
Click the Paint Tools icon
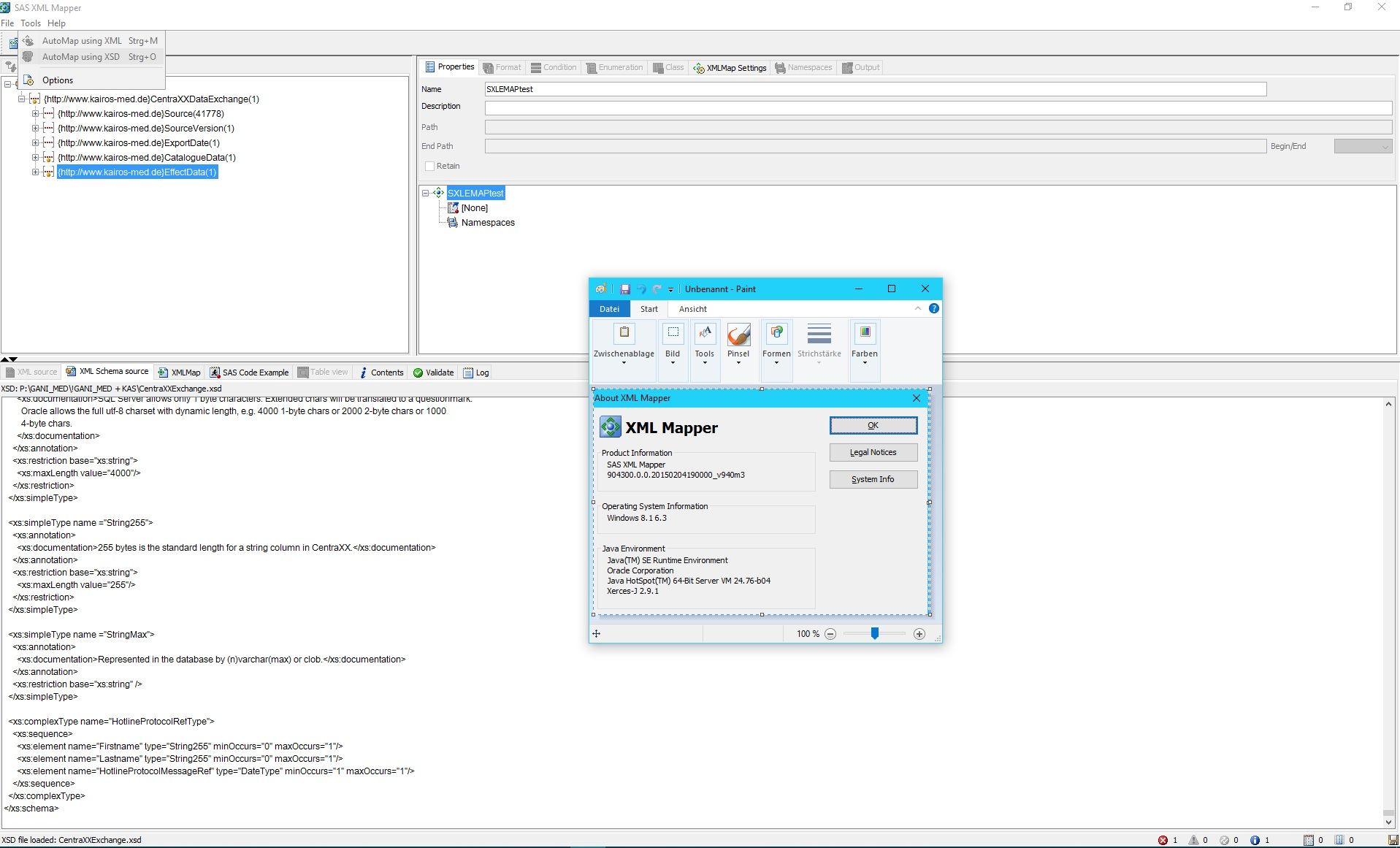coord(705,333)
